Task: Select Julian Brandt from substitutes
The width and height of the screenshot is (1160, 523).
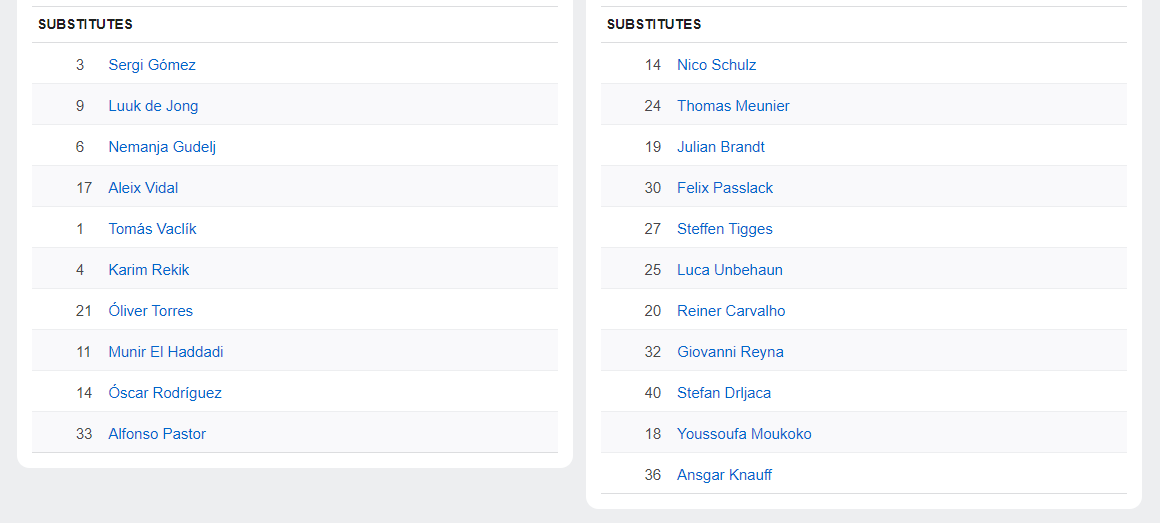Action: tap(720, 147)
